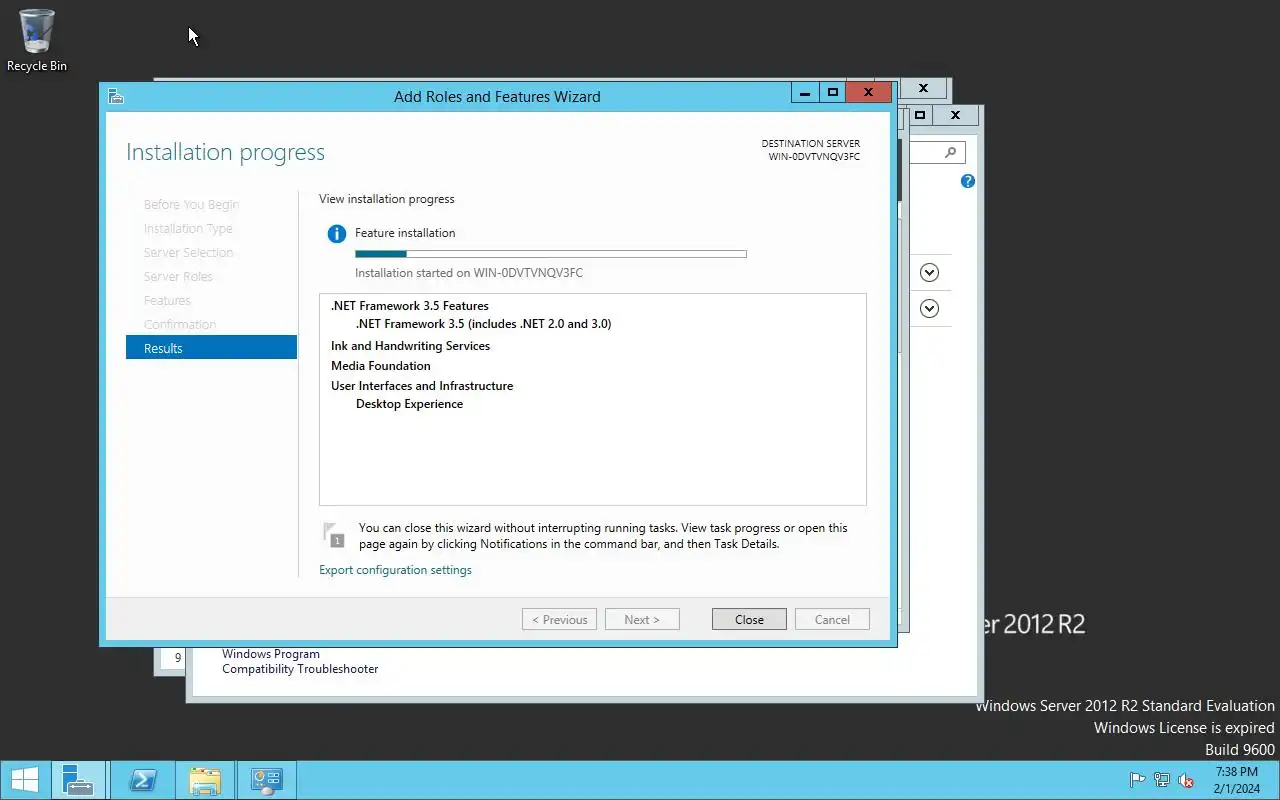
Task: Open the Control Panel taskbar icon
Action: click(x=266, y=780)
